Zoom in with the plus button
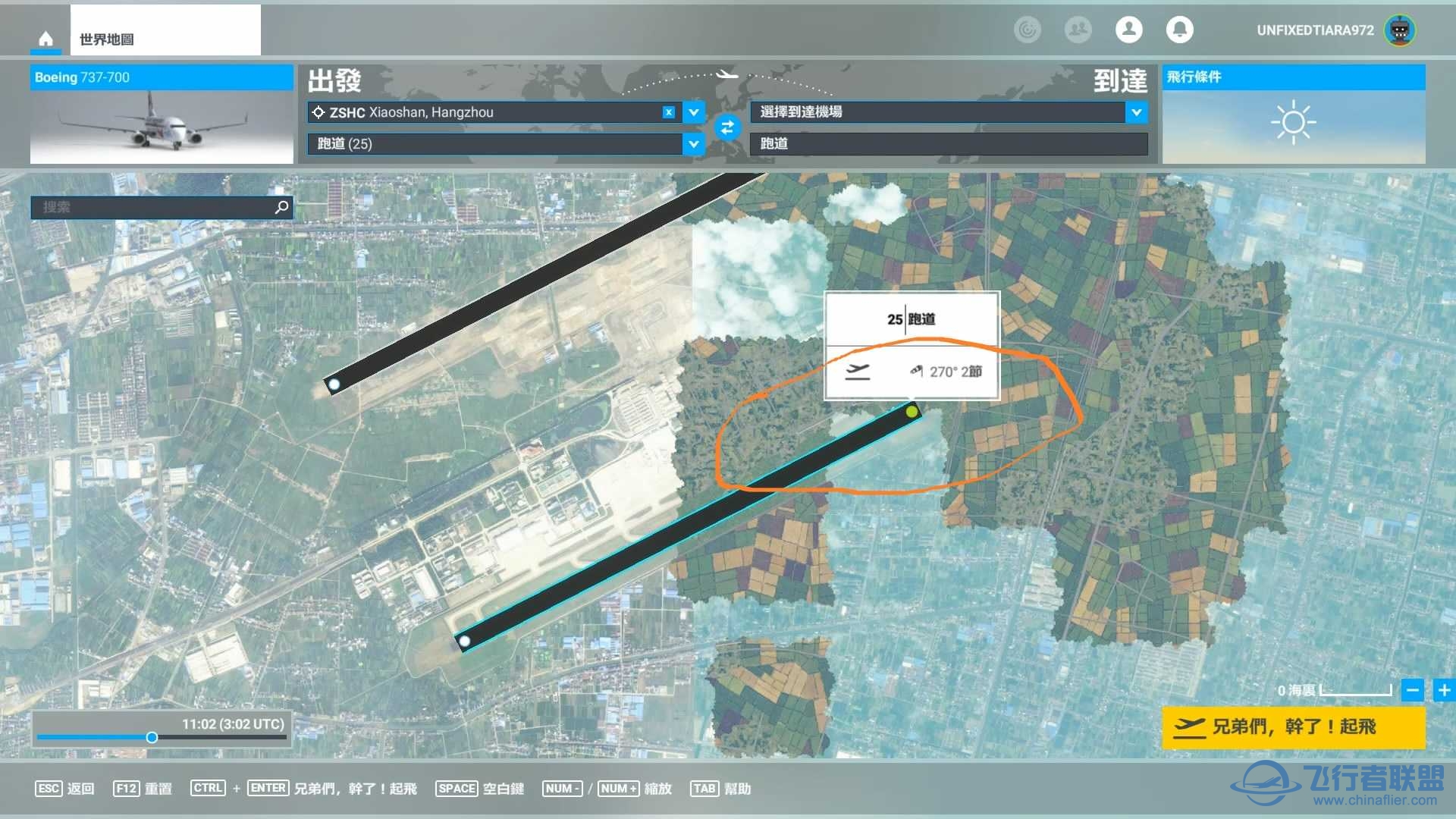 1444,690
